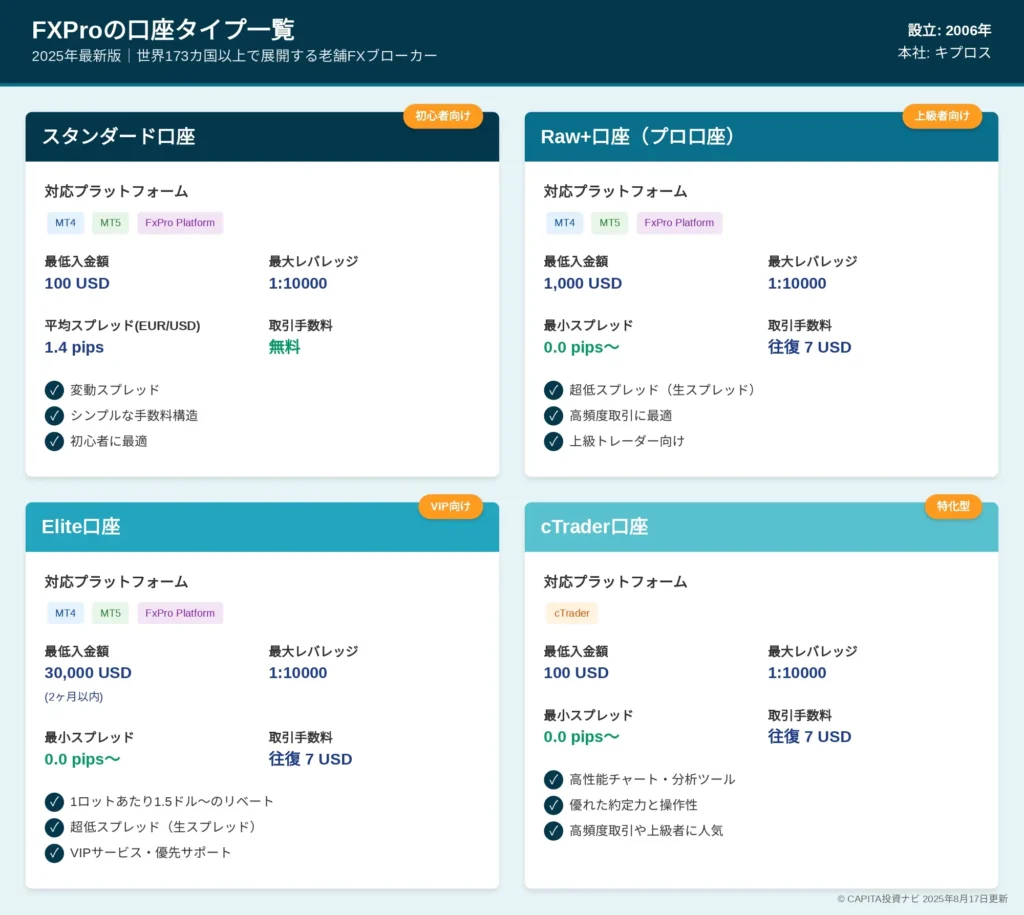Click the 初心者に最適 feature text
This screenshot has width=1024, height=915.
(x=109, y=441)
